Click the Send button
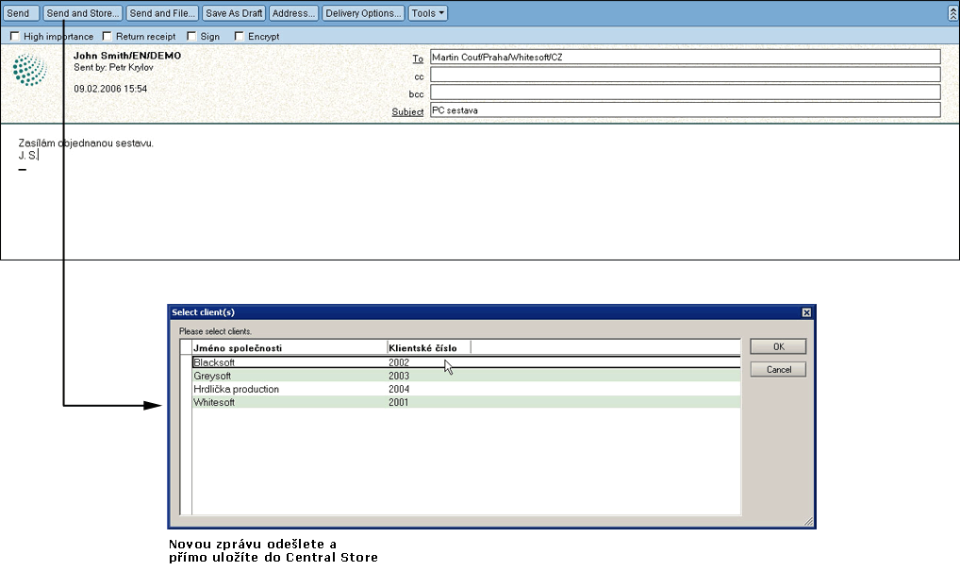This screenshot has height=571, width=960. click(20, 14)
